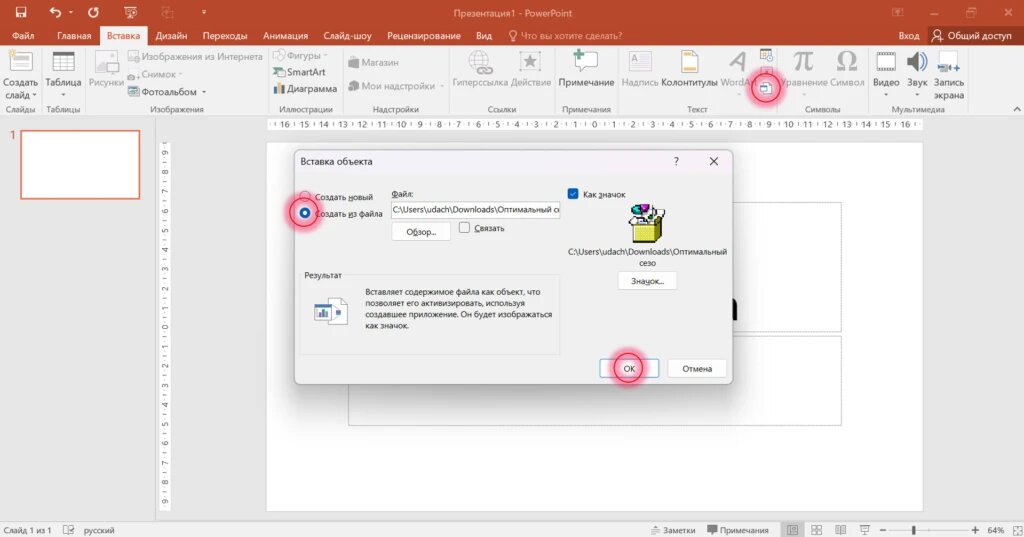Click the zoom slider handle
The image size is (1024, 537).
tap(914, 530)
